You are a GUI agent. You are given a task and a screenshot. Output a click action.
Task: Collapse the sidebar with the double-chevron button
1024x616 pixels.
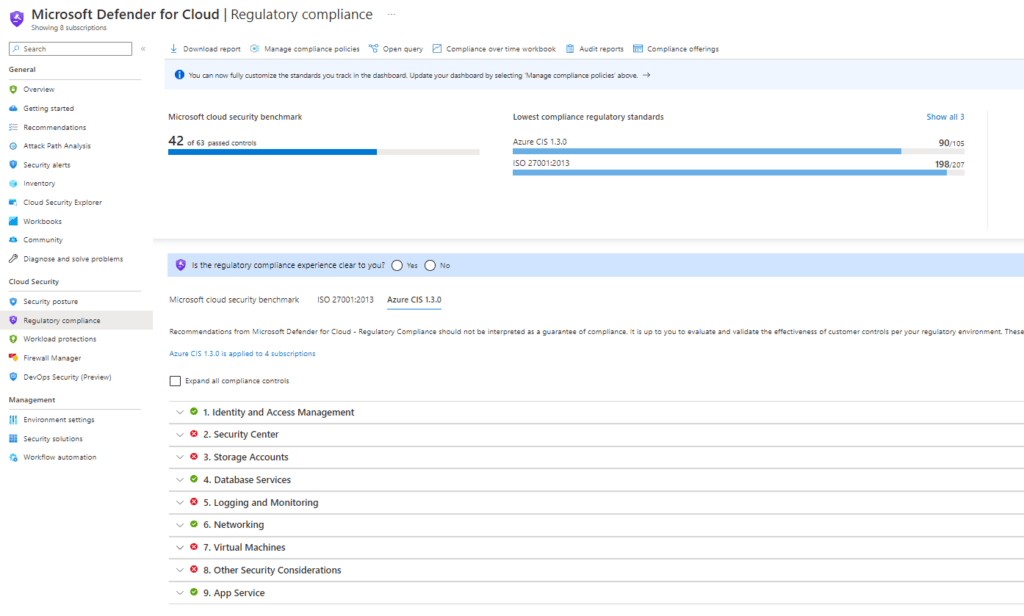[x=143, y=49]
